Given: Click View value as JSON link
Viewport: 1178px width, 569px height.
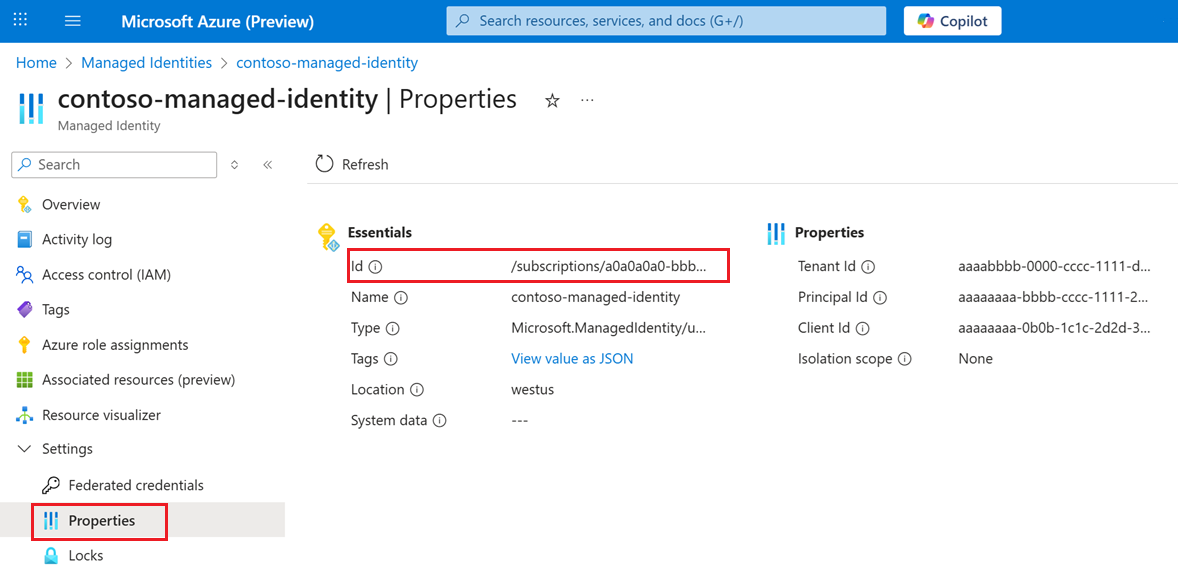Looking at the screenshot, I should (x=572, y=358).
